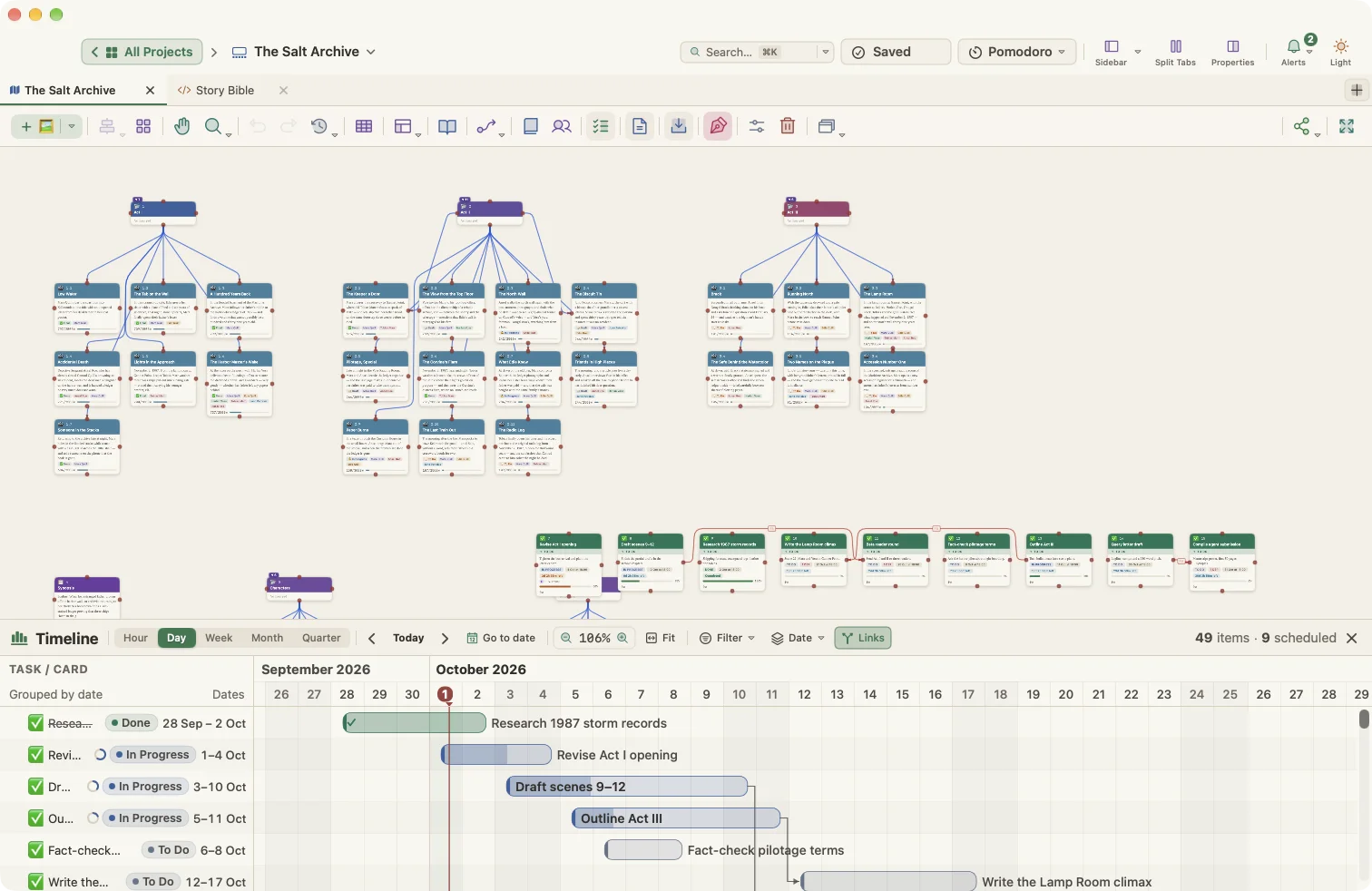
Task: Select the Quarter timeline scale
Action: tap(321, 638)
